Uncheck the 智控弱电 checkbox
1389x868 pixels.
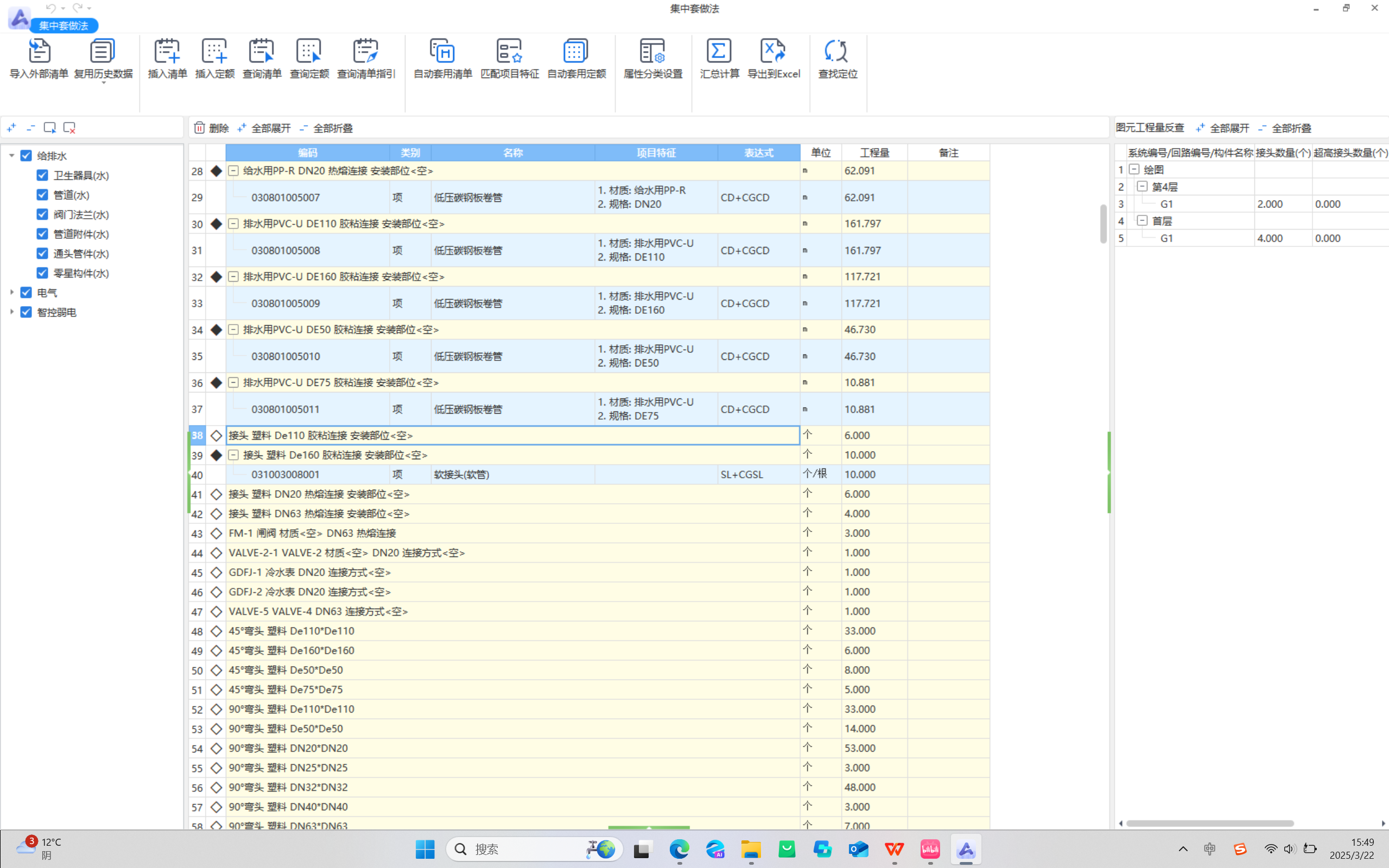click(x=26, y=312)
